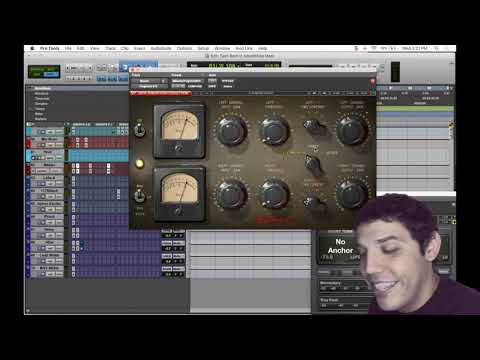
Task: Click the green edit mode selector display
Action: pos(44,72)
